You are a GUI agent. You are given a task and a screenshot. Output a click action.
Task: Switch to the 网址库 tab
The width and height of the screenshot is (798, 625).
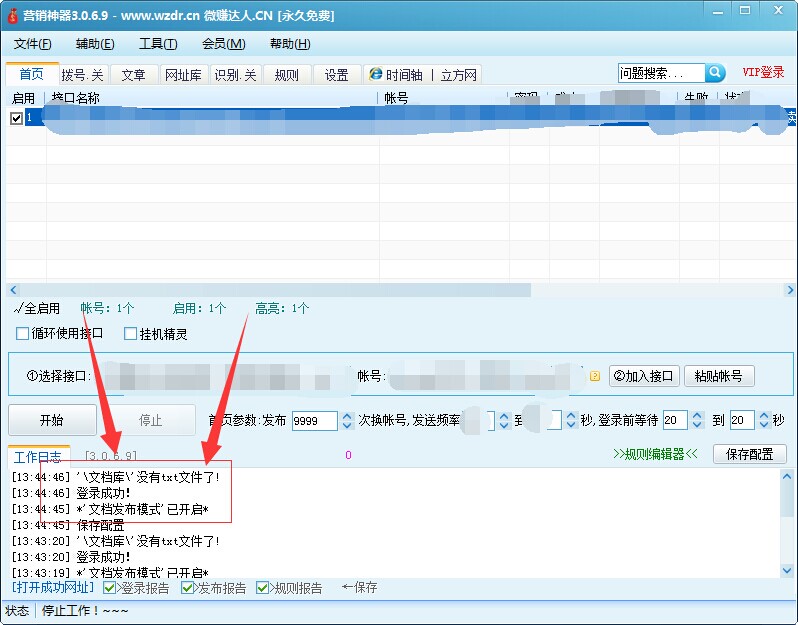[183, 75]
